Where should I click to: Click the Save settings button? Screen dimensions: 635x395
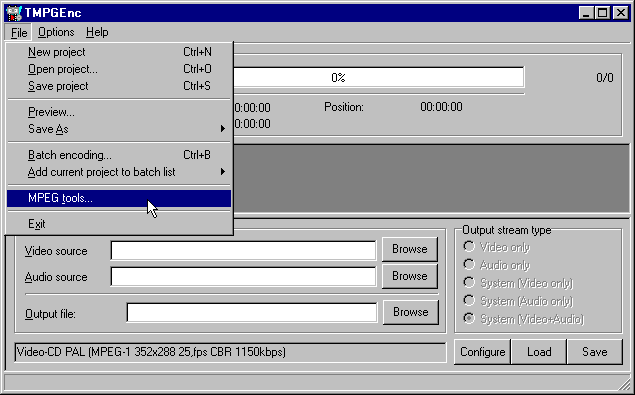click(595, 352)
